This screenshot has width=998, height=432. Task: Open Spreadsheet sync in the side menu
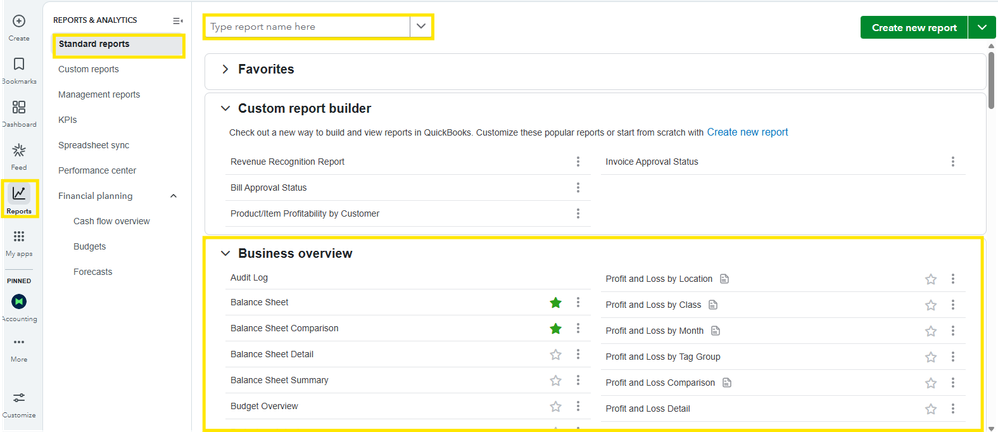(94, 145)
